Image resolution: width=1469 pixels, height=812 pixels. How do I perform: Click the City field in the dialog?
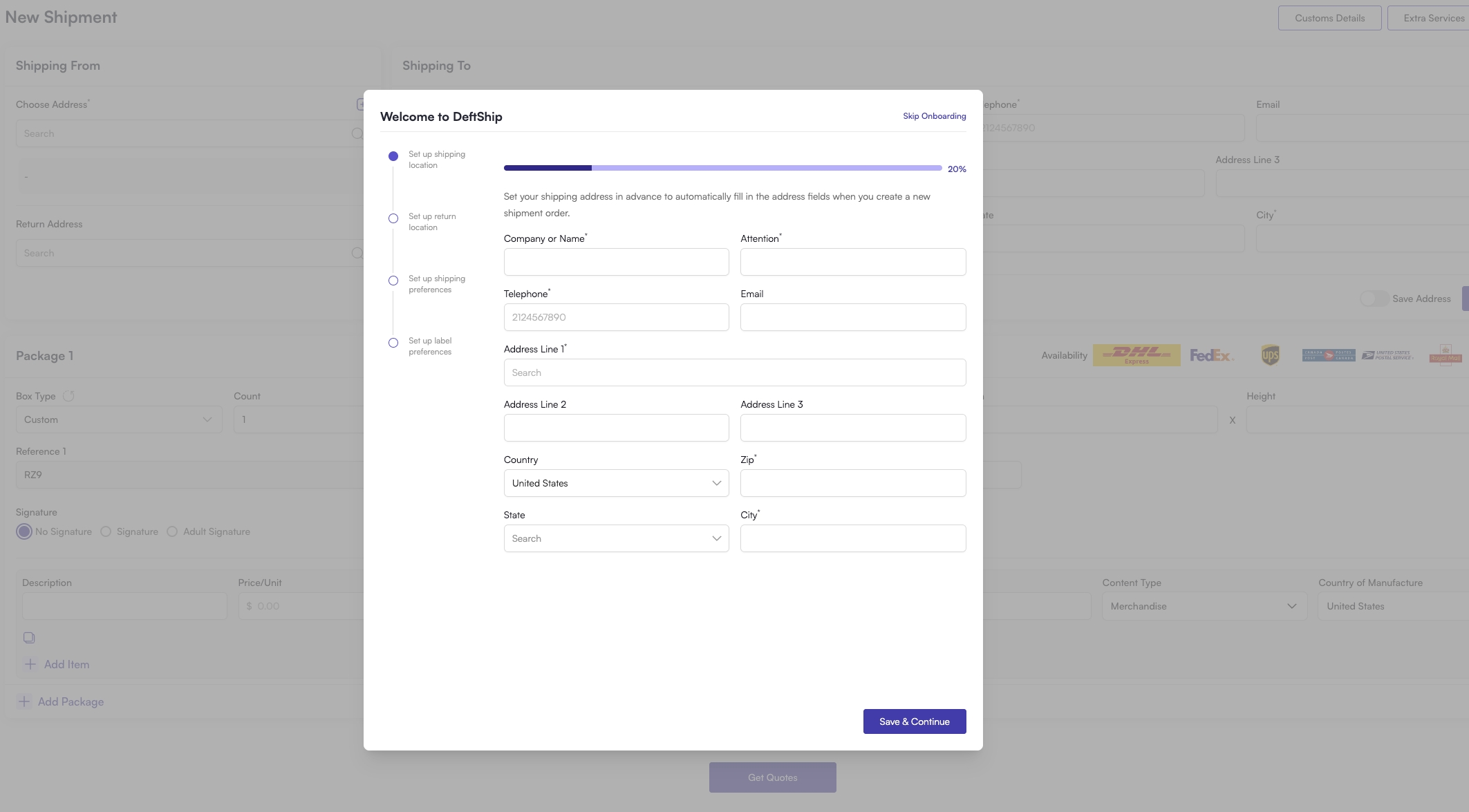point(853,538)
